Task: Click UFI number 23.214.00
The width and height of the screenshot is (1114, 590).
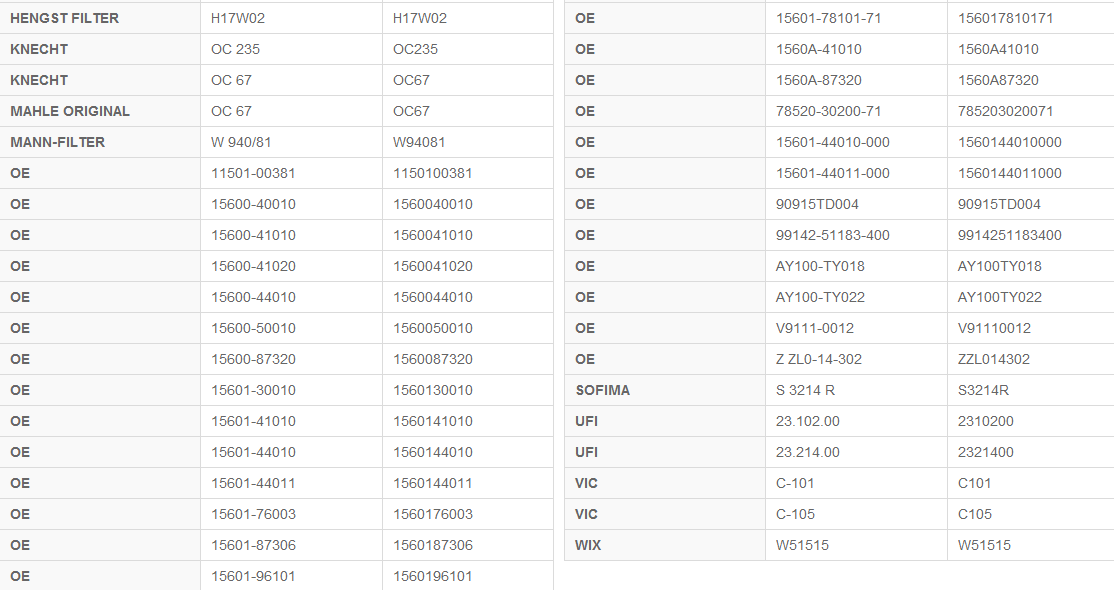Action: click(808, 452)
